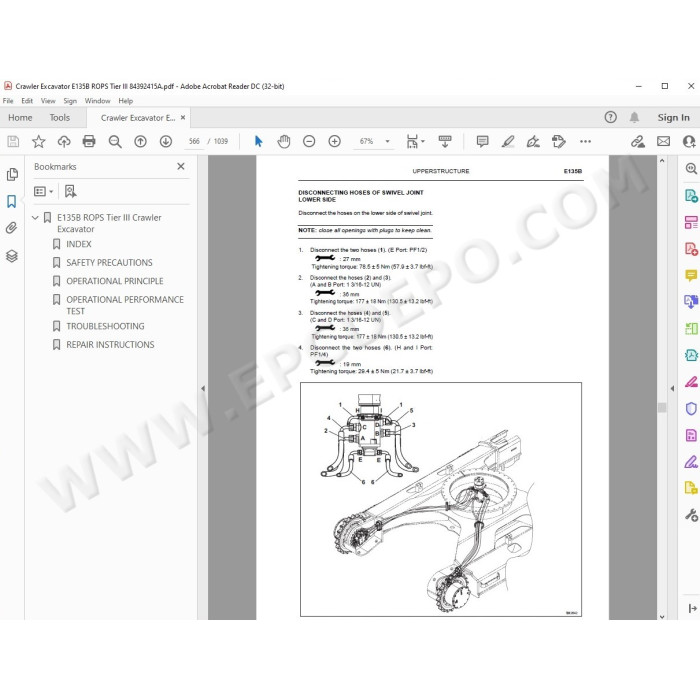
Task: Print the document with the printer icon
Action: coord(89,142)
